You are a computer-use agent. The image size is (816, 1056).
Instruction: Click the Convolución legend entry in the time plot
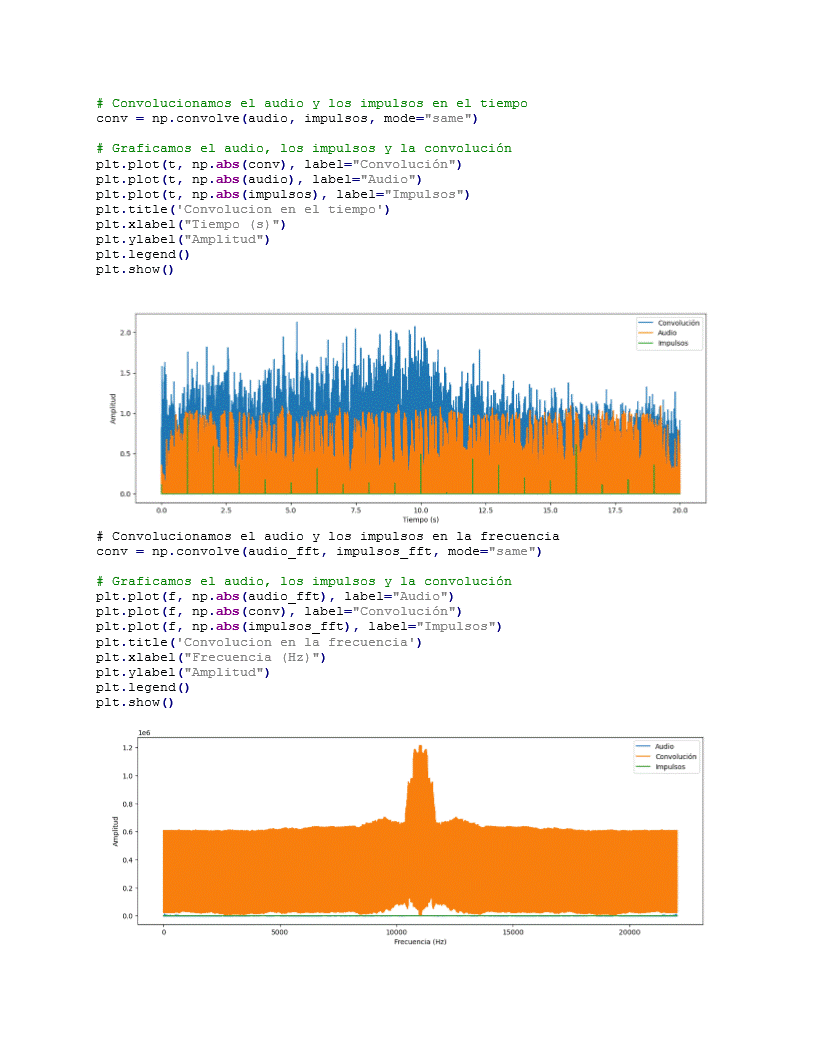[x=678, y=323]
